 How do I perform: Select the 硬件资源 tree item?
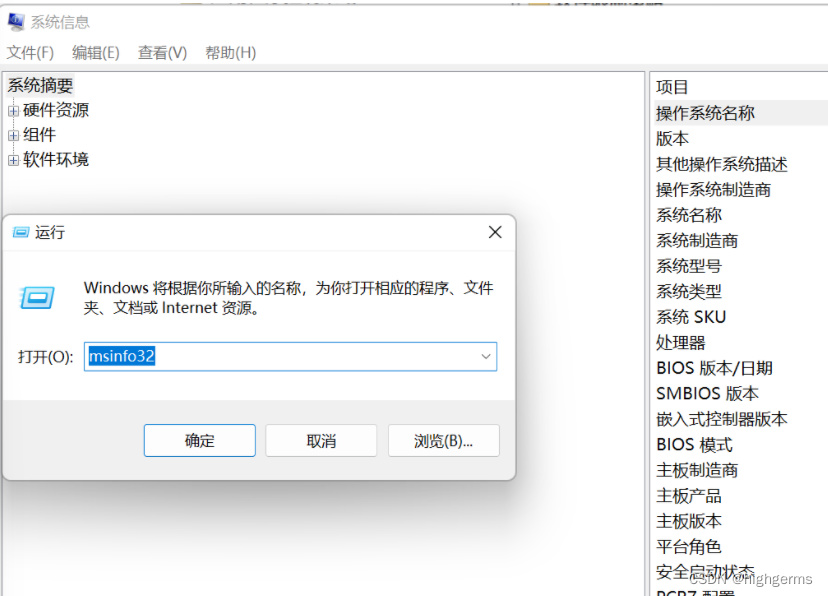point(56,110)
